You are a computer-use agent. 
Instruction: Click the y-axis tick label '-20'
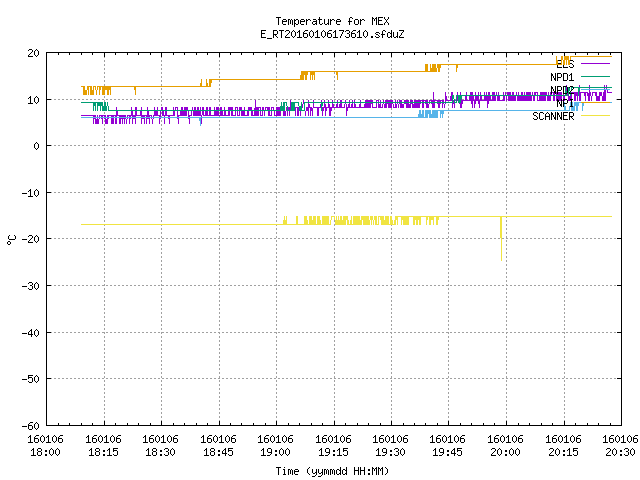point(31,239)
